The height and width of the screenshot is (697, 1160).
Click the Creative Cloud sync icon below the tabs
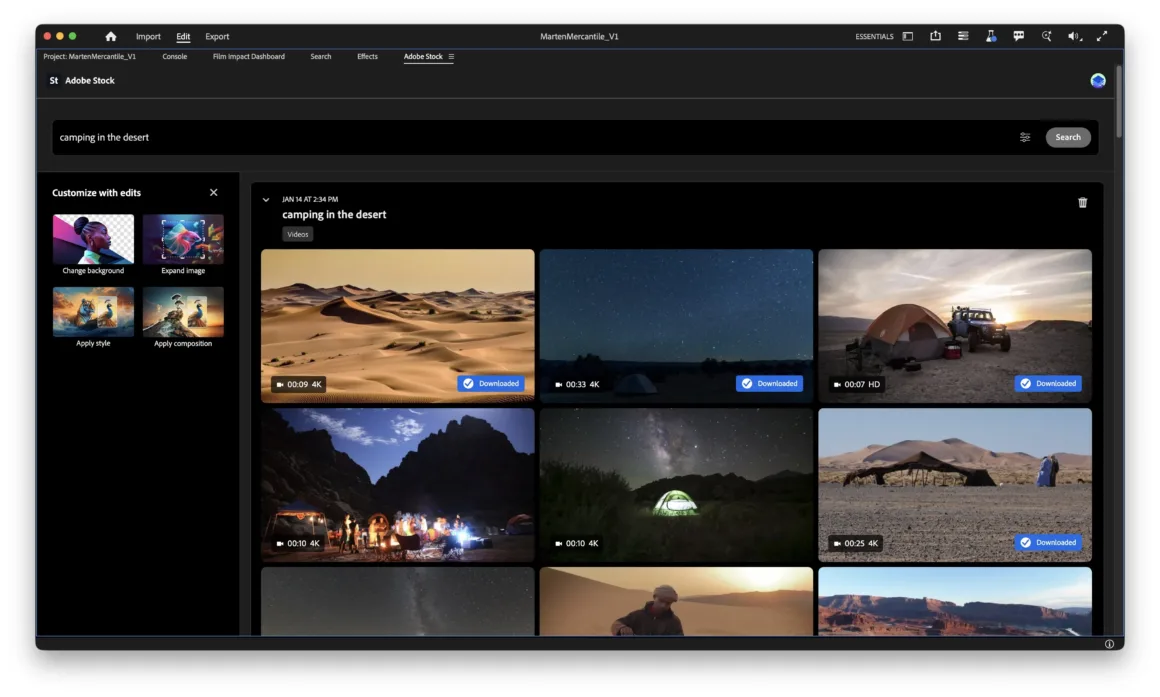[x=1097, y=80]
